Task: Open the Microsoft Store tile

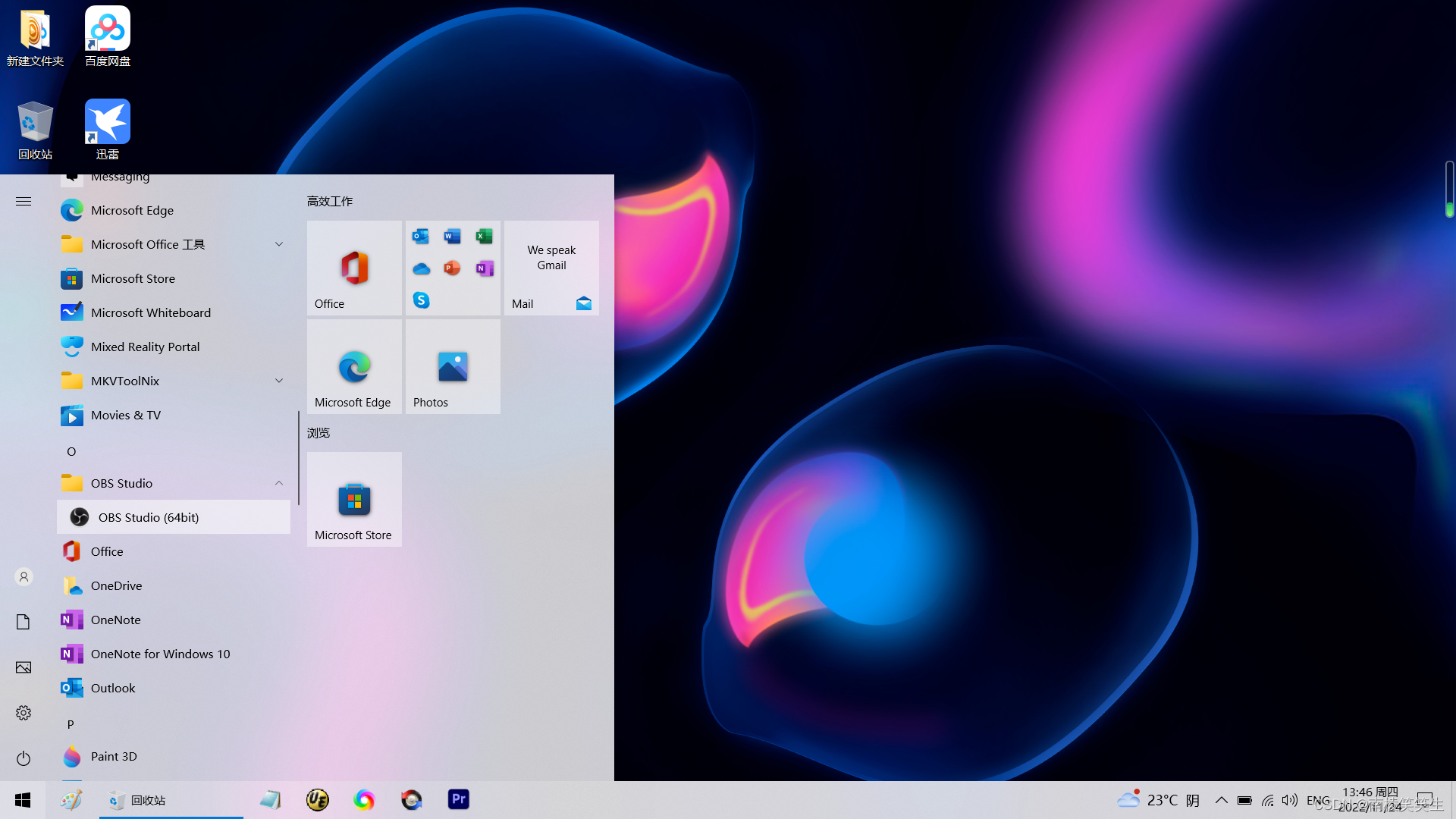Action: pos(354,499)
